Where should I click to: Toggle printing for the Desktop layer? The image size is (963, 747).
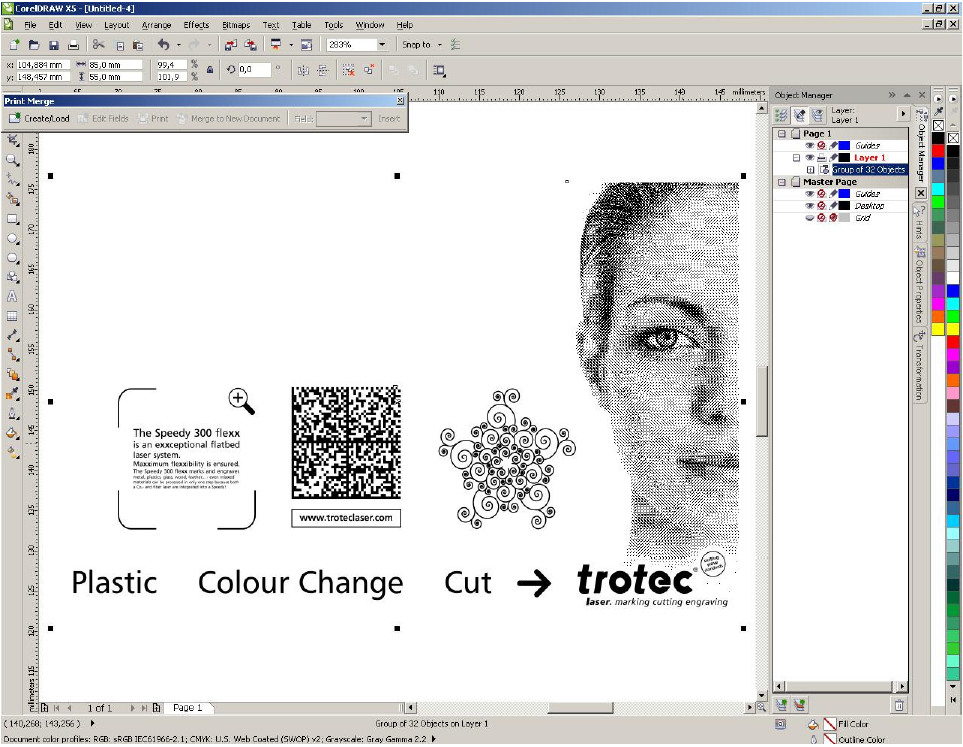point(821,206)
